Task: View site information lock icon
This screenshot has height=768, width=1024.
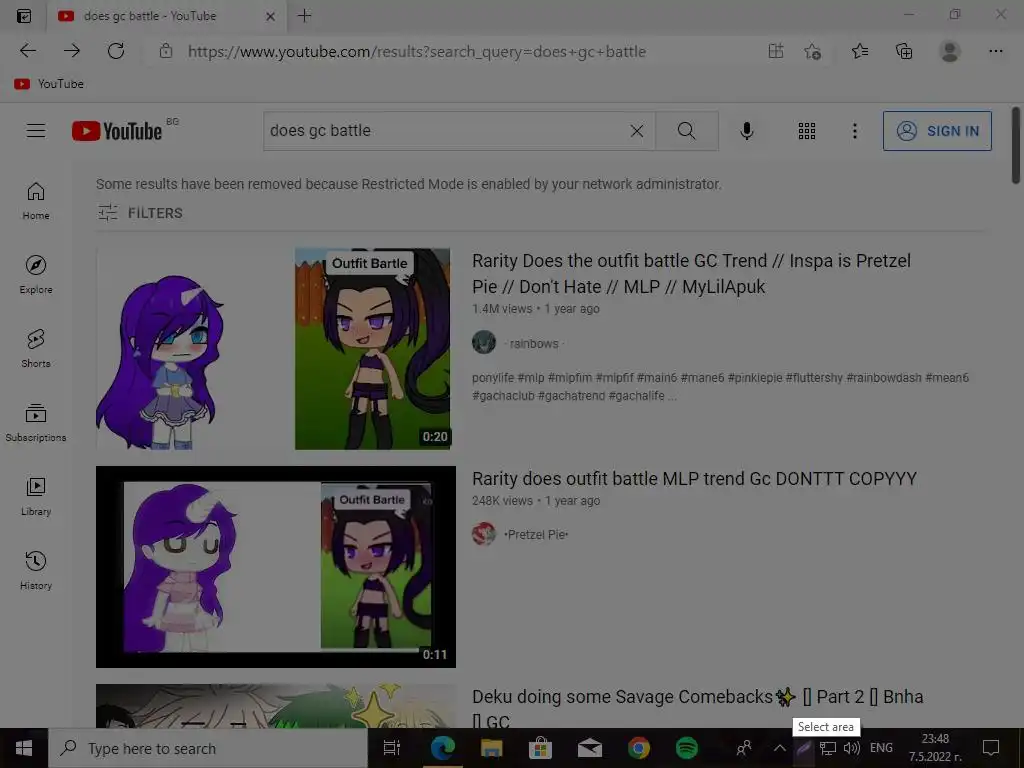Action: (x=166, y=51)
